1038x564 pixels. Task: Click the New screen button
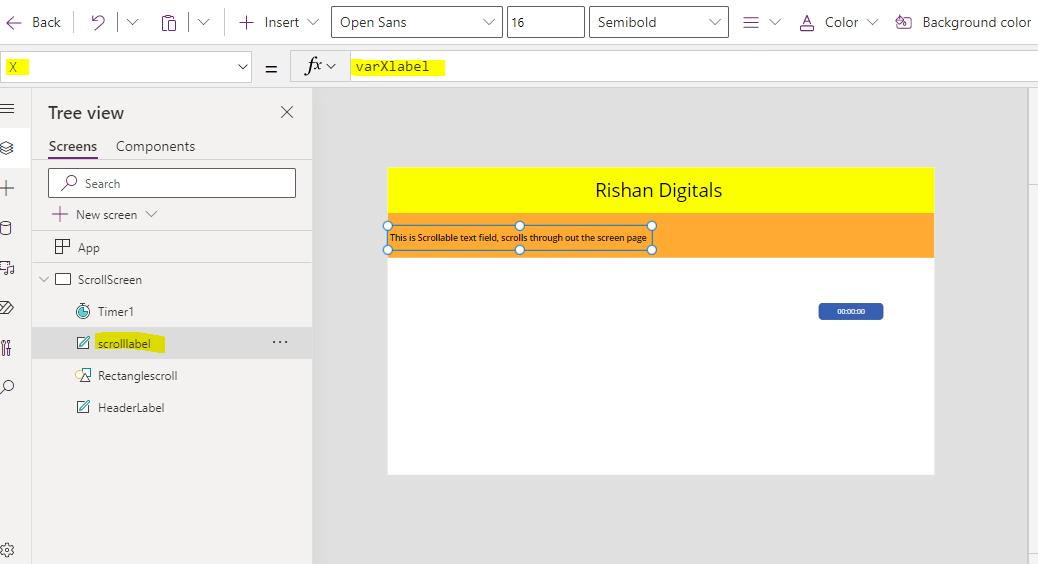coord(105,215)
